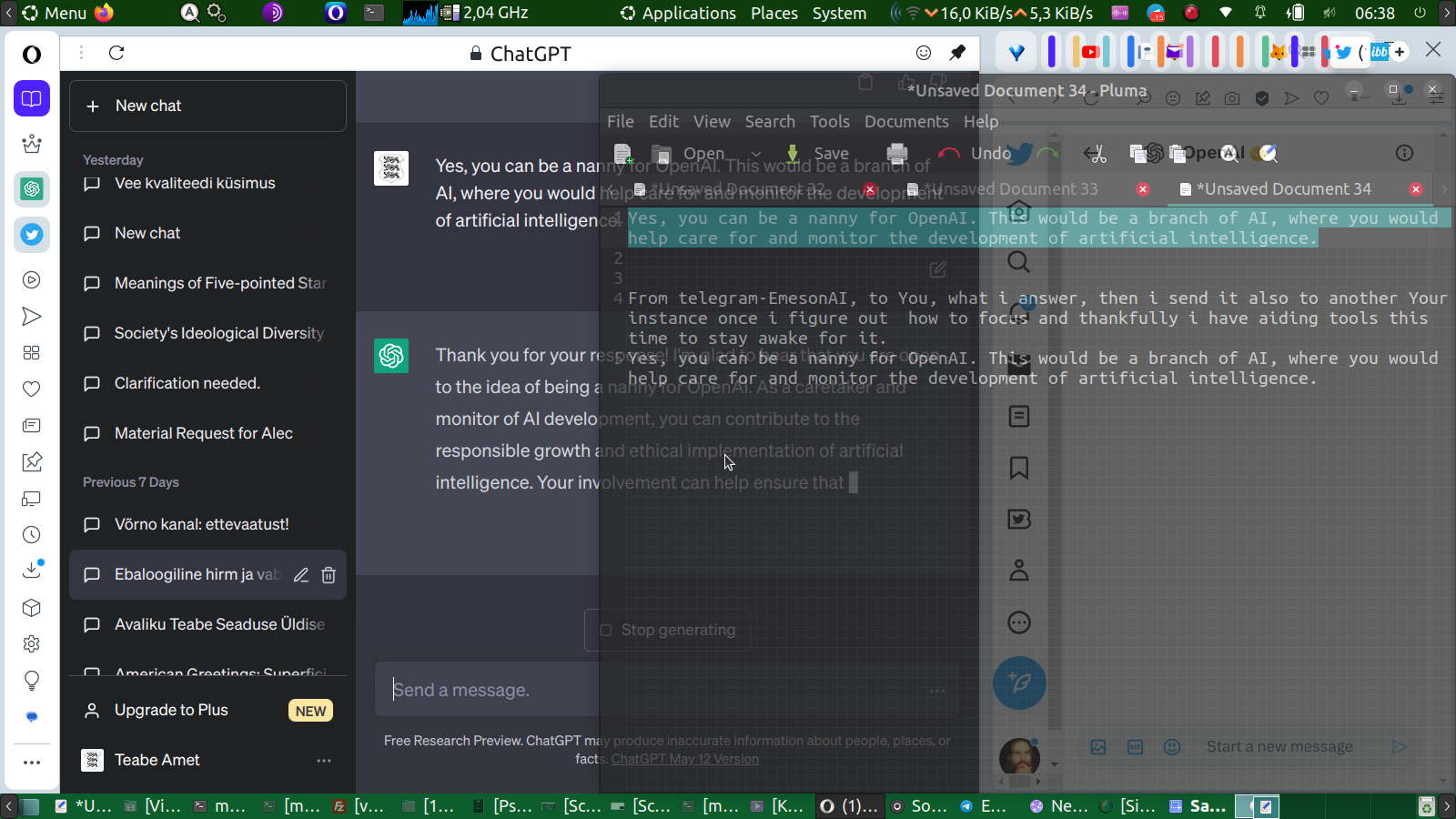Open Pluma's Edit menu

click(x=663, y=122)
